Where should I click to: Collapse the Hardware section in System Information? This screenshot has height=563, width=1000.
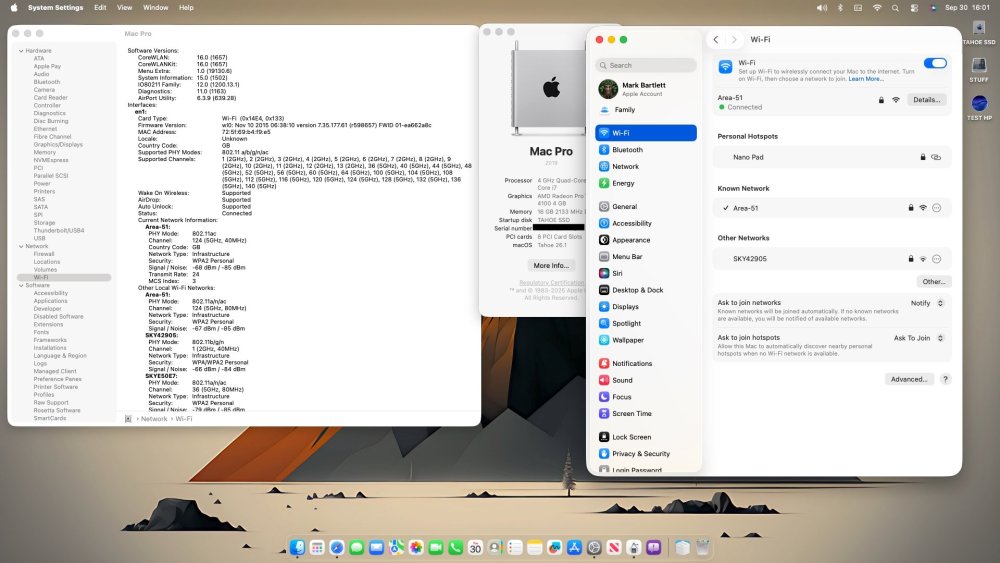coord(21,50)
